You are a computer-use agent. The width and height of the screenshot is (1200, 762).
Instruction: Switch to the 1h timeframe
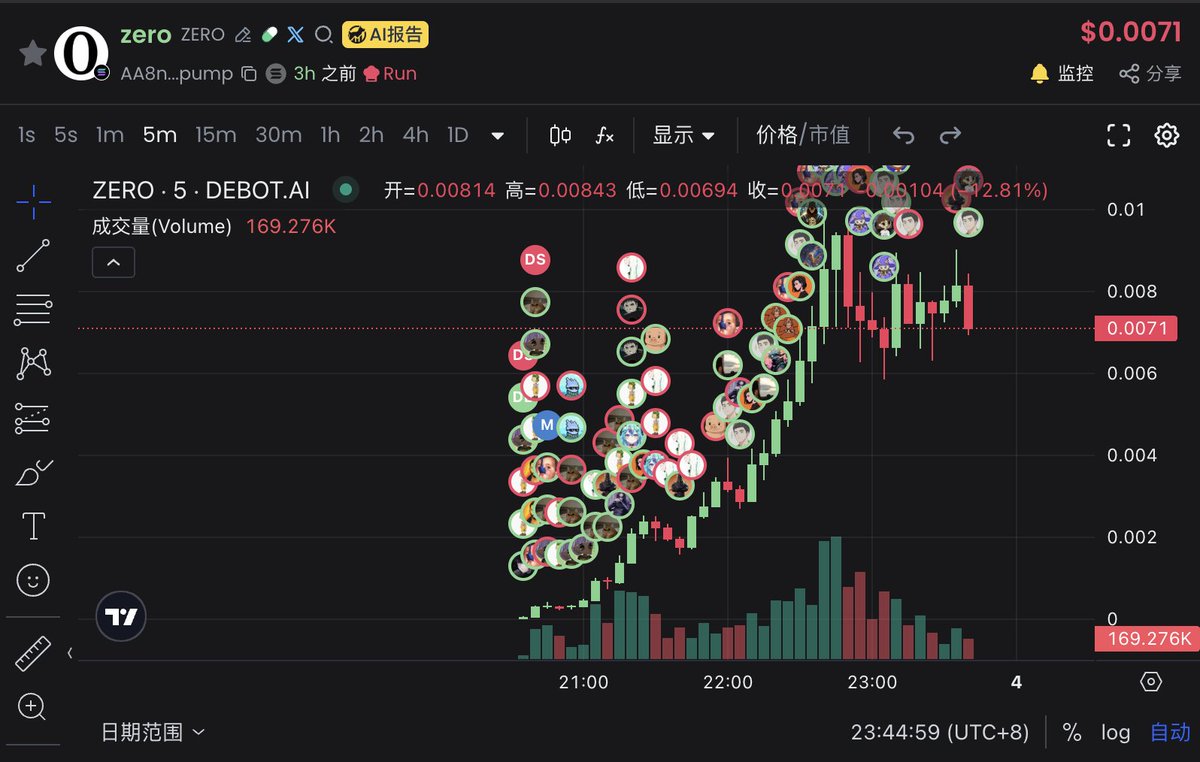330,135
